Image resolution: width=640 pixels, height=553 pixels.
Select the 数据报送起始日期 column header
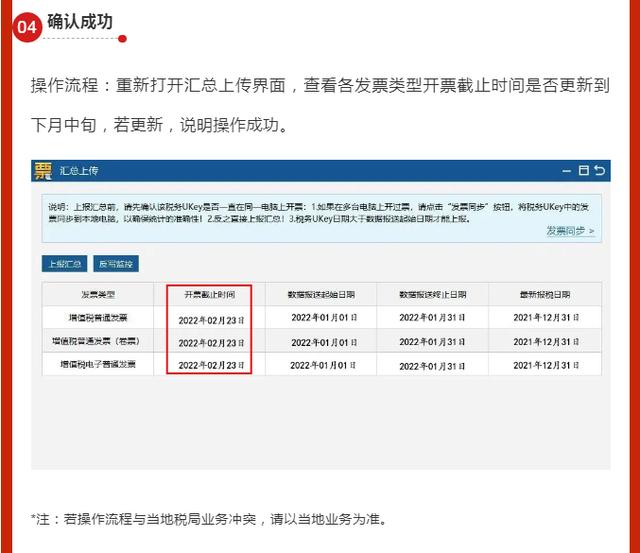click(x=321, y=294)
